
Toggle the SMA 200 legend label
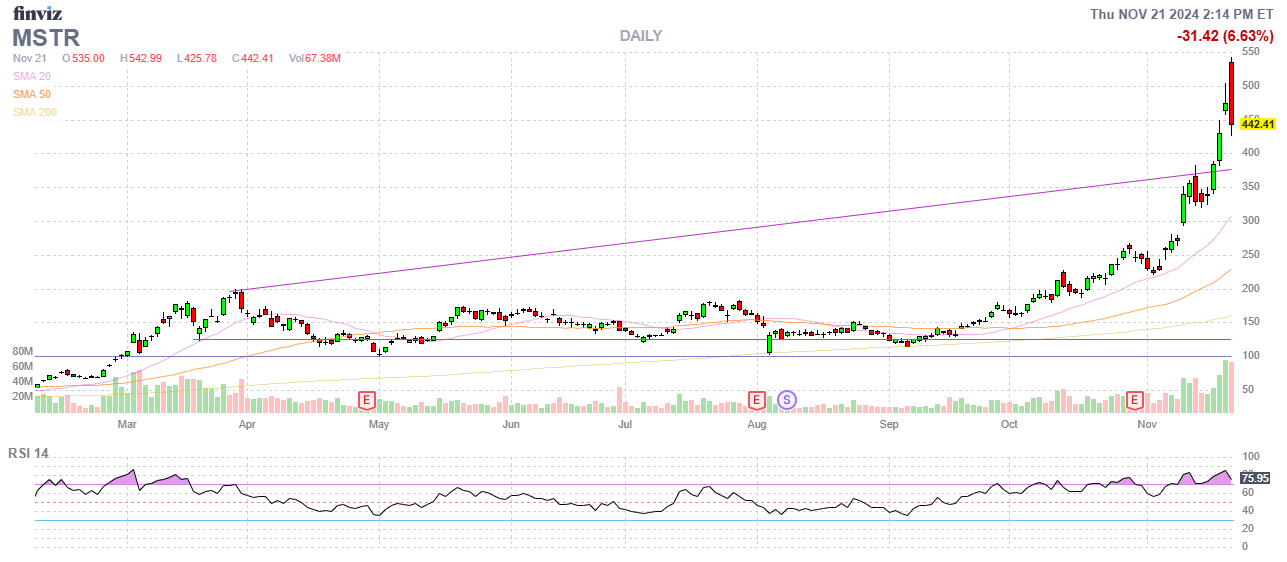point(35,112)
